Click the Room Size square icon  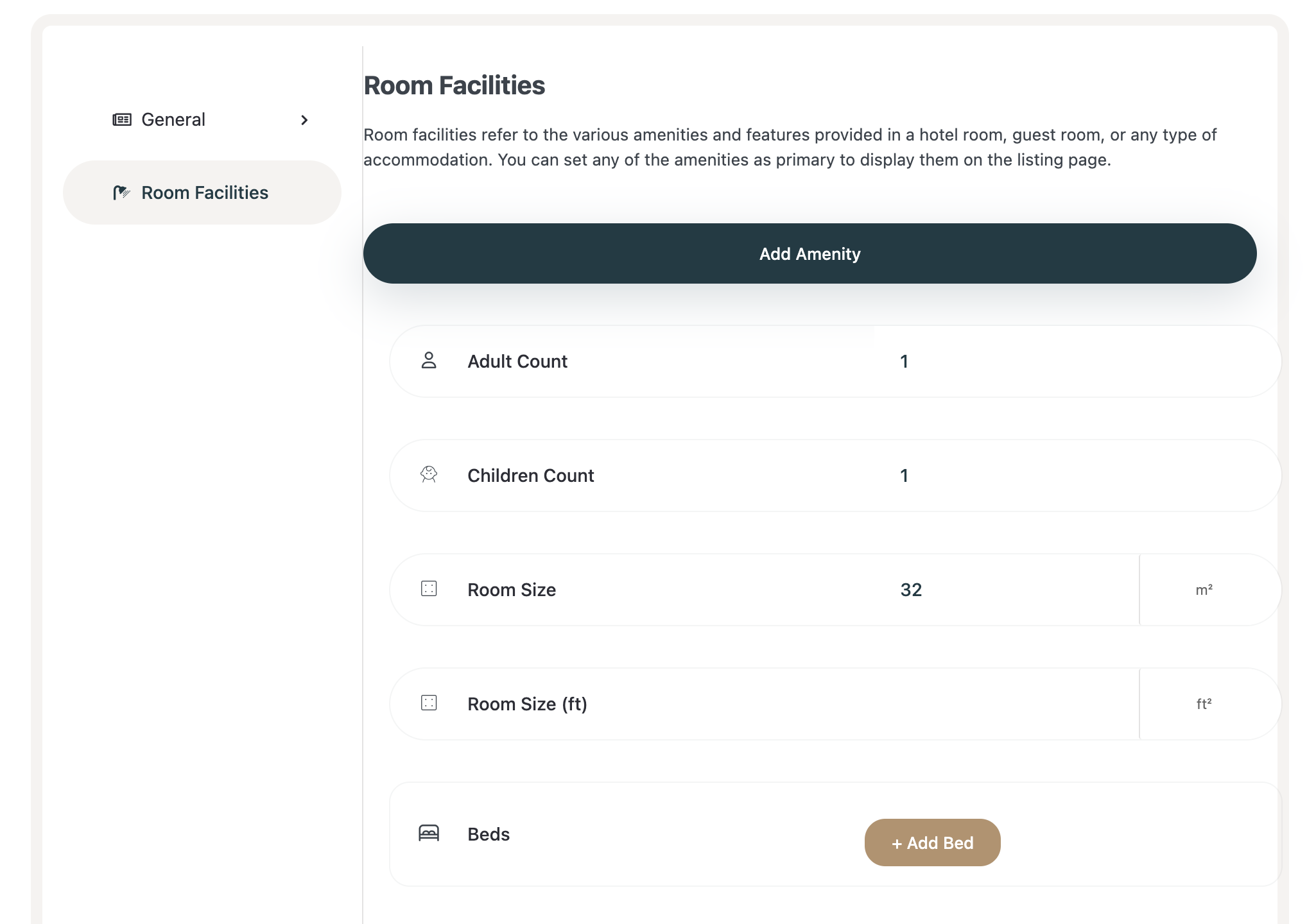429,589
